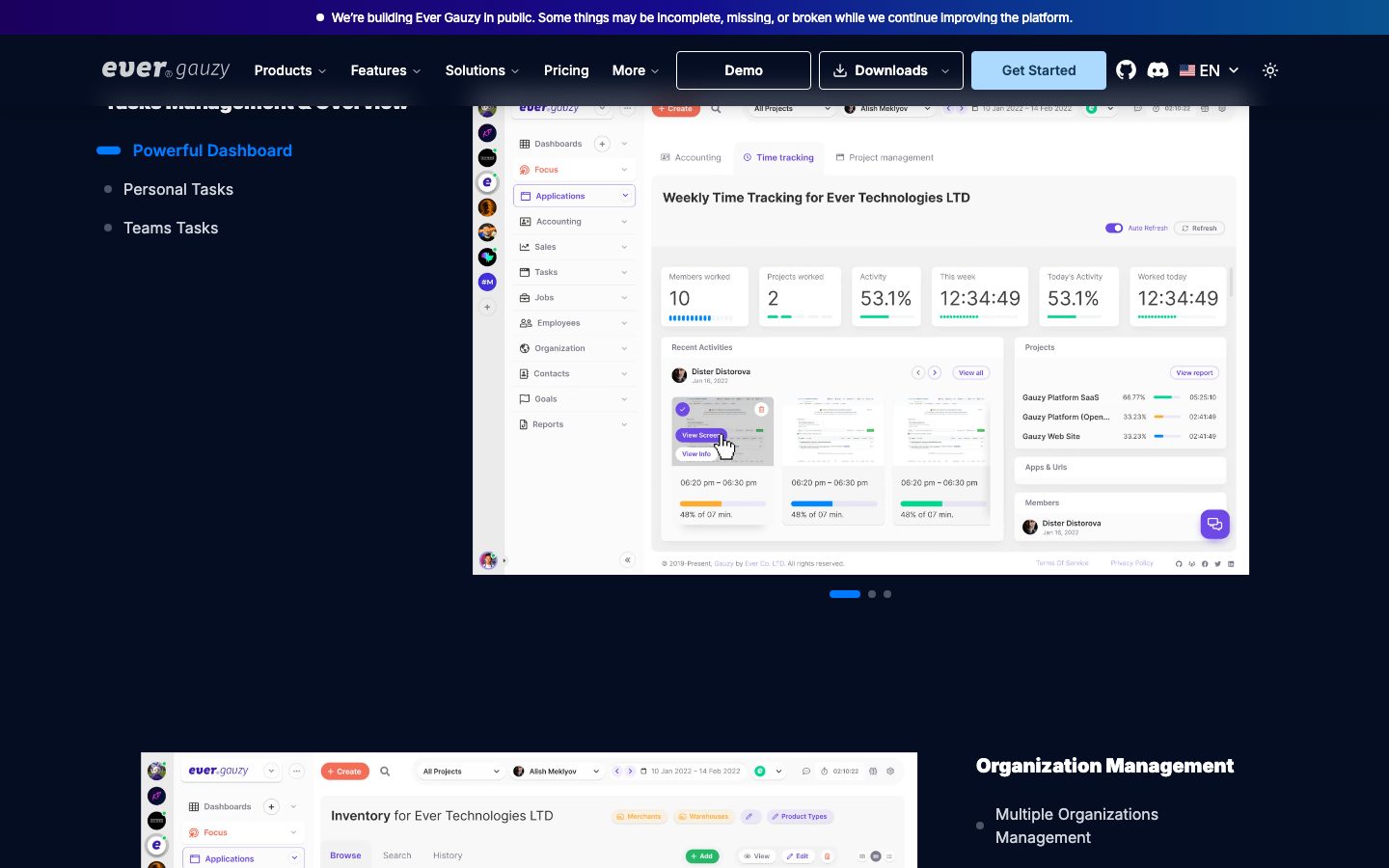1389x868 pixels.
Task: Expand the Solutions menu
Action: coord(482,70)
